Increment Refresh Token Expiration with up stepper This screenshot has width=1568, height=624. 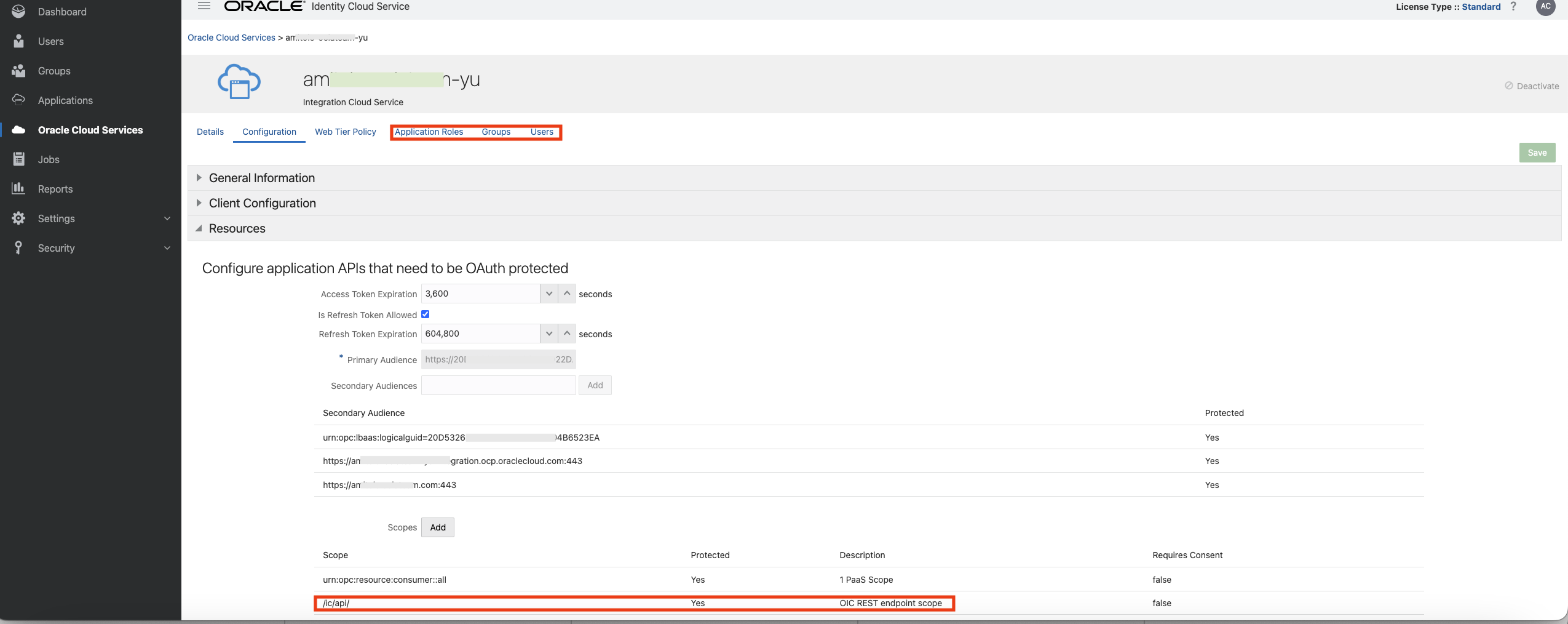point(566,333)
